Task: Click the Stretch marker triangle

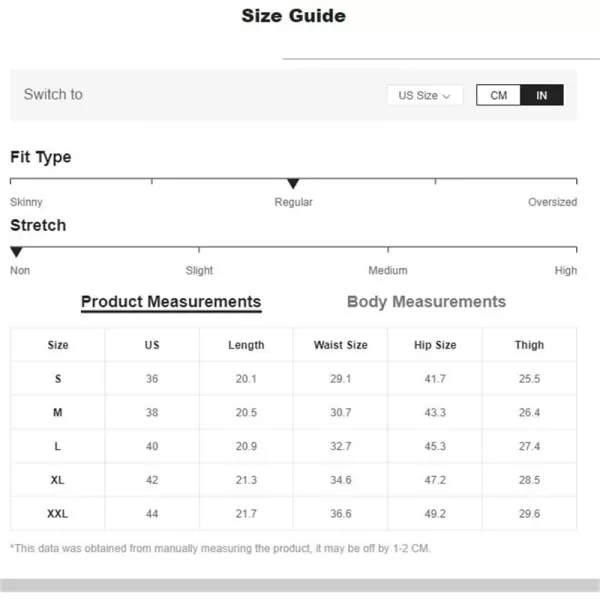Action: (16, 252)
